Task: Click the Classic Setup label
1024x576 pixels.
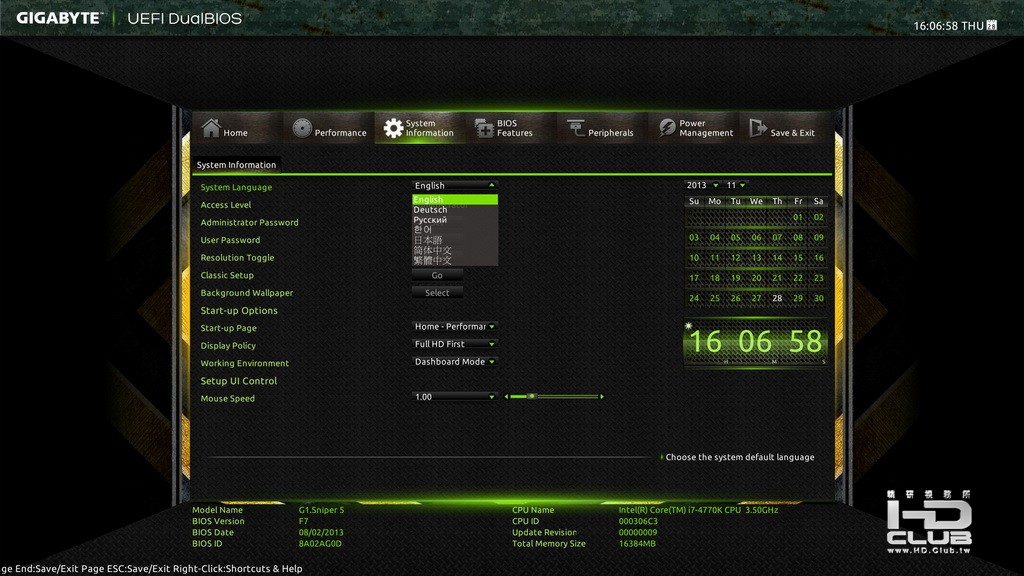Action: click(x=227, y=276)
